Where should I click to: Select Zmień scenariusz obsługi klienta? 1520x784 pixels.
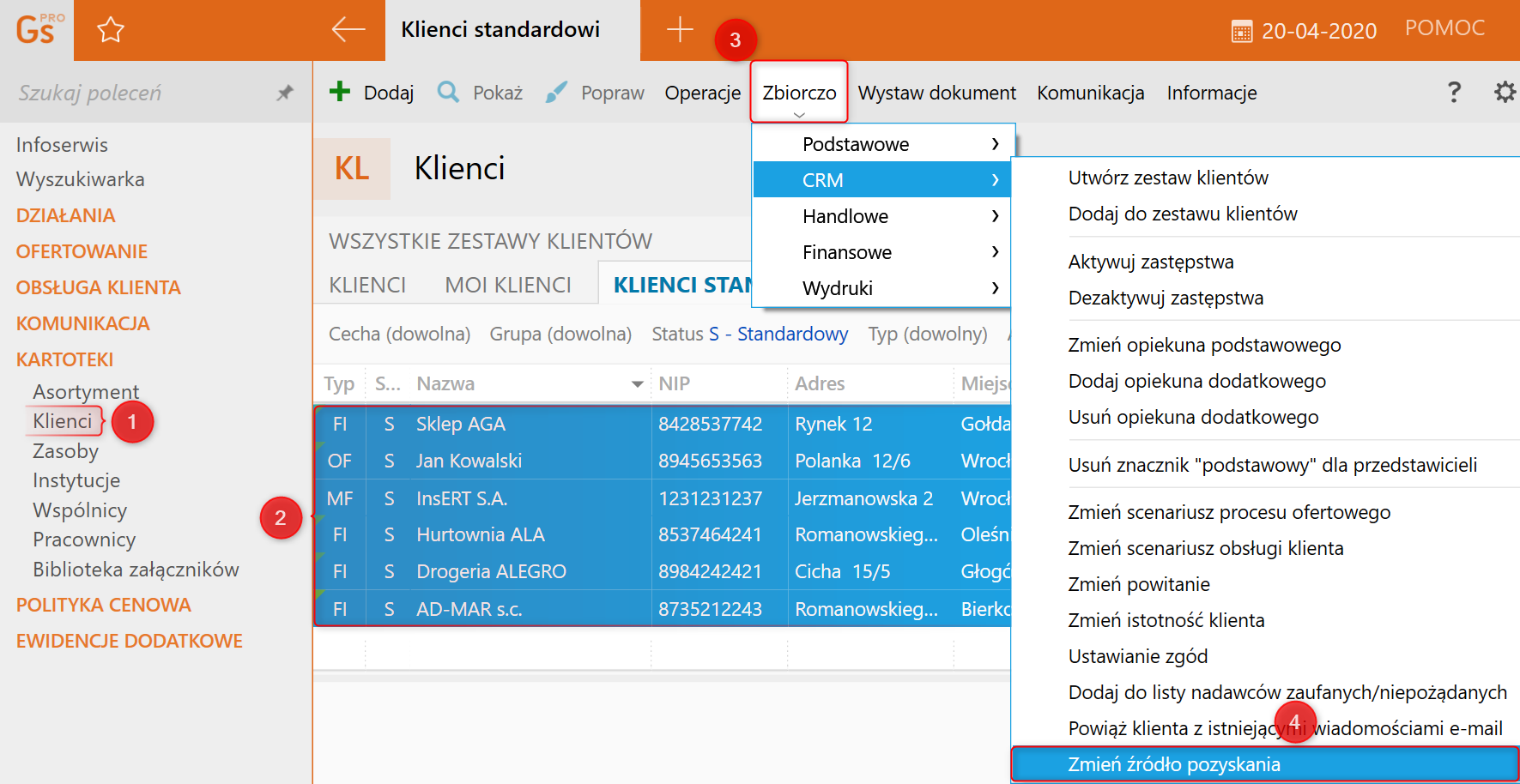(x=1206, y=548)
